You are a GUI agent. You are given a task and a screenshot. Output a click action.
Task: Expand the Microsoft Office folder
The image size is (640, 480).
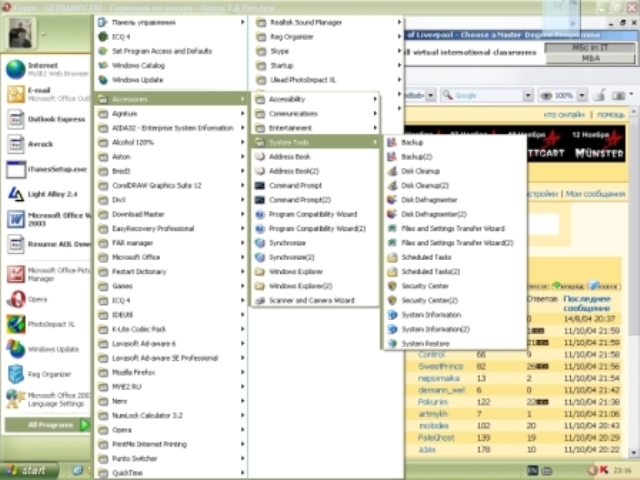click(x=171, y=258)
